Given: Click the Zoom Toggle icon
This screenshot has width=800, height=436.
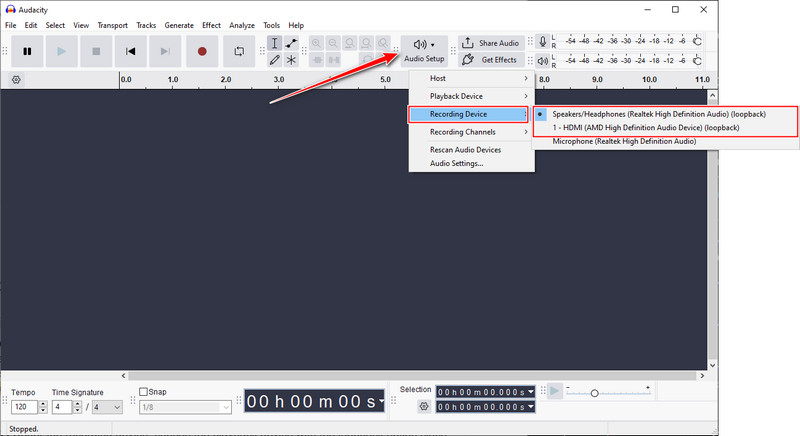Looking at the screenshot, I should point(383,43).
